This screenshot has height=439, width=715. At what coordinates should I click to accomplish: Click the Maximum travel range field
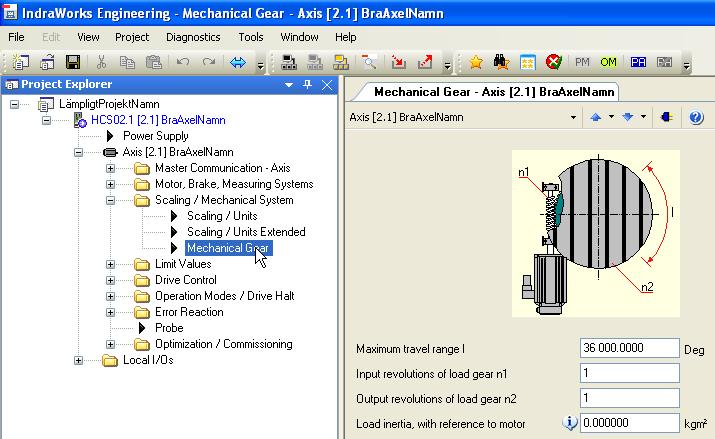(x=629, y=348)
